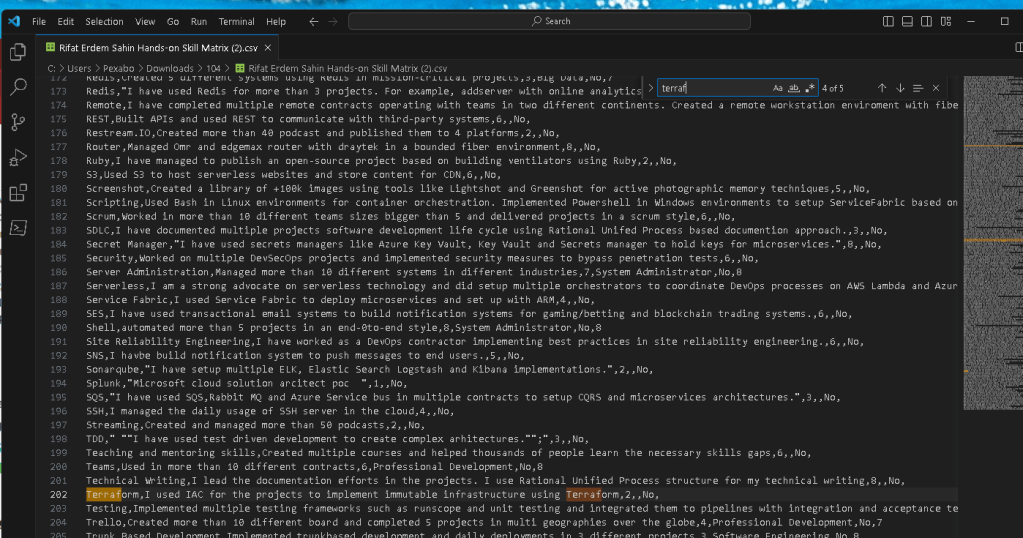The image size is (1023, 538).
Task: Open breadcrumb dropdown for folder 104
Action: click(x=213, y=68)
